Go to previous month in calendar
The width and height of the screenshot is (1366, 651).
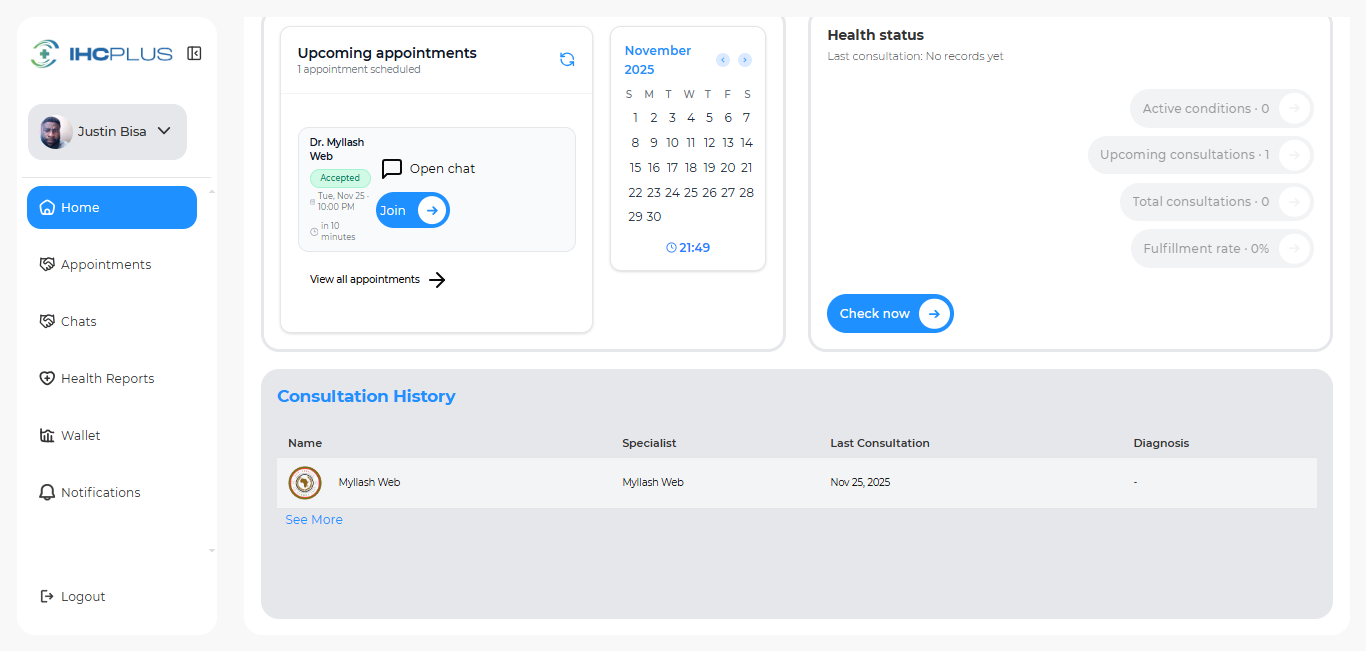click(x=723, y=60)
